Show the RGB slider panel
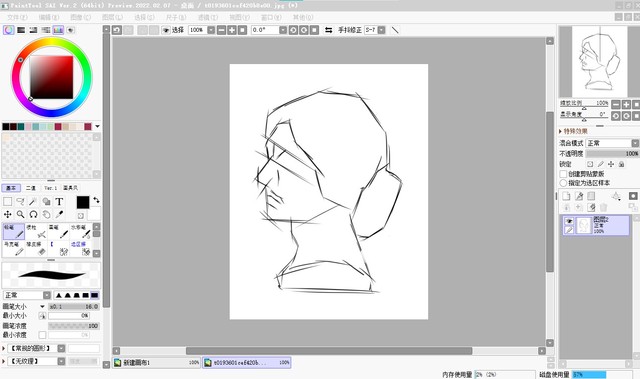This screenshot has height=379, width=640. [21, 30]
